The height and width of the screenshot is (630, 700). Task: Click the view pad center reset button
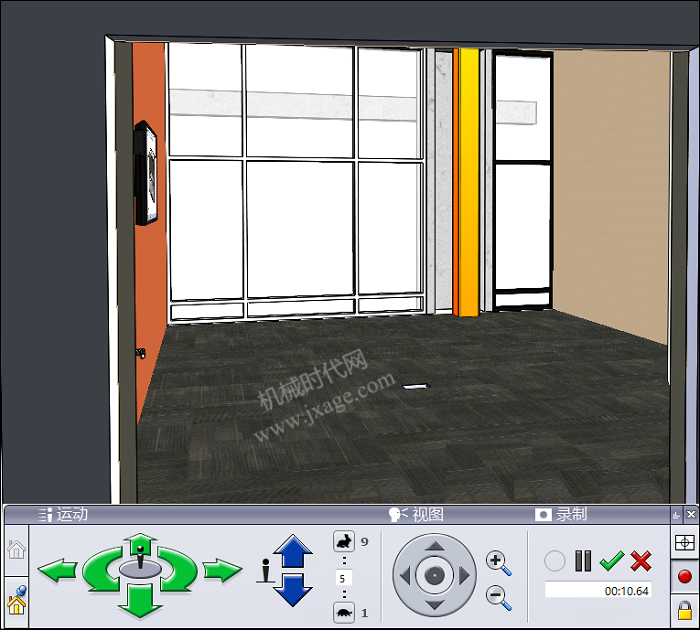434,575
